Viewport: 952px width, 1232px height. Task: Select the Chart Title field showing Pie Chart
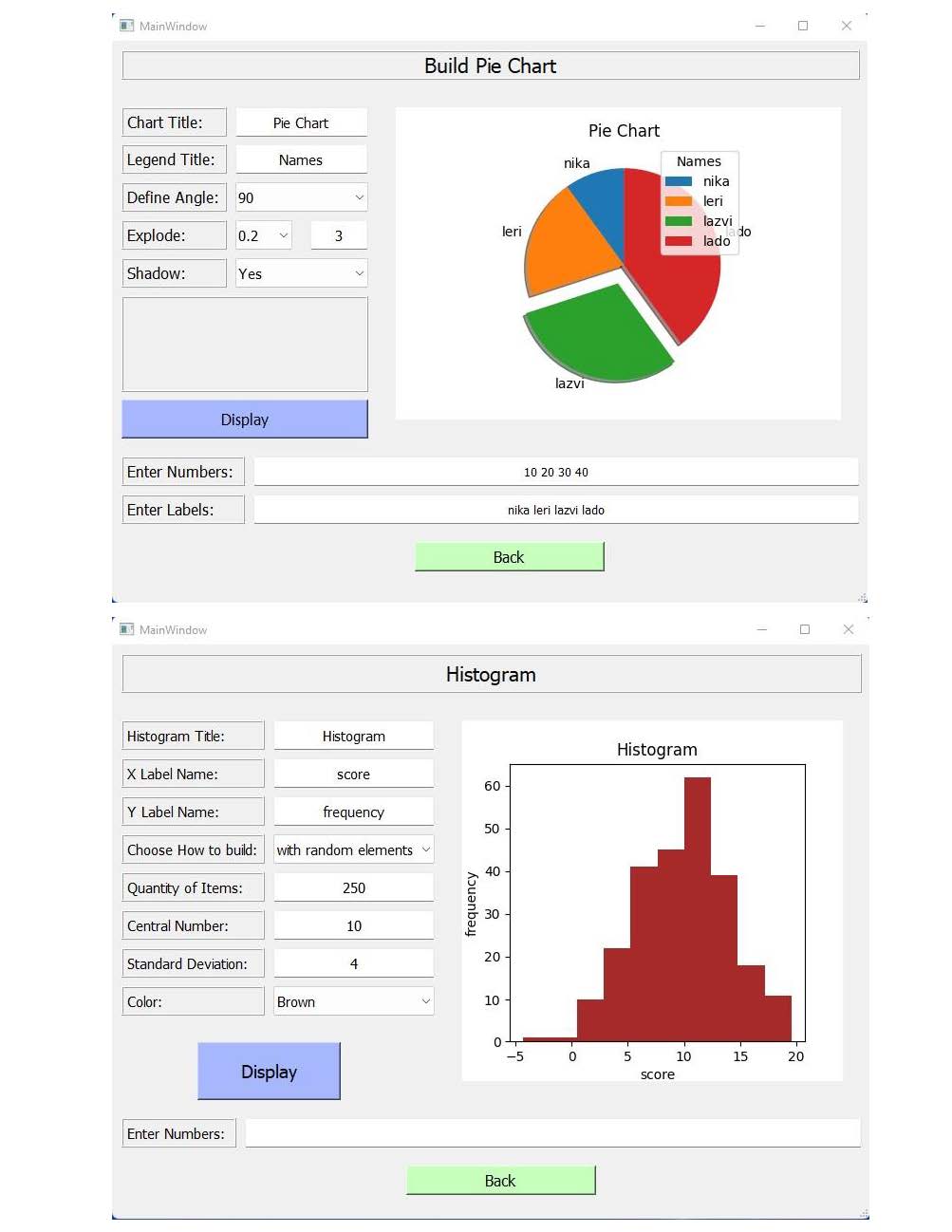coord(301,122)
